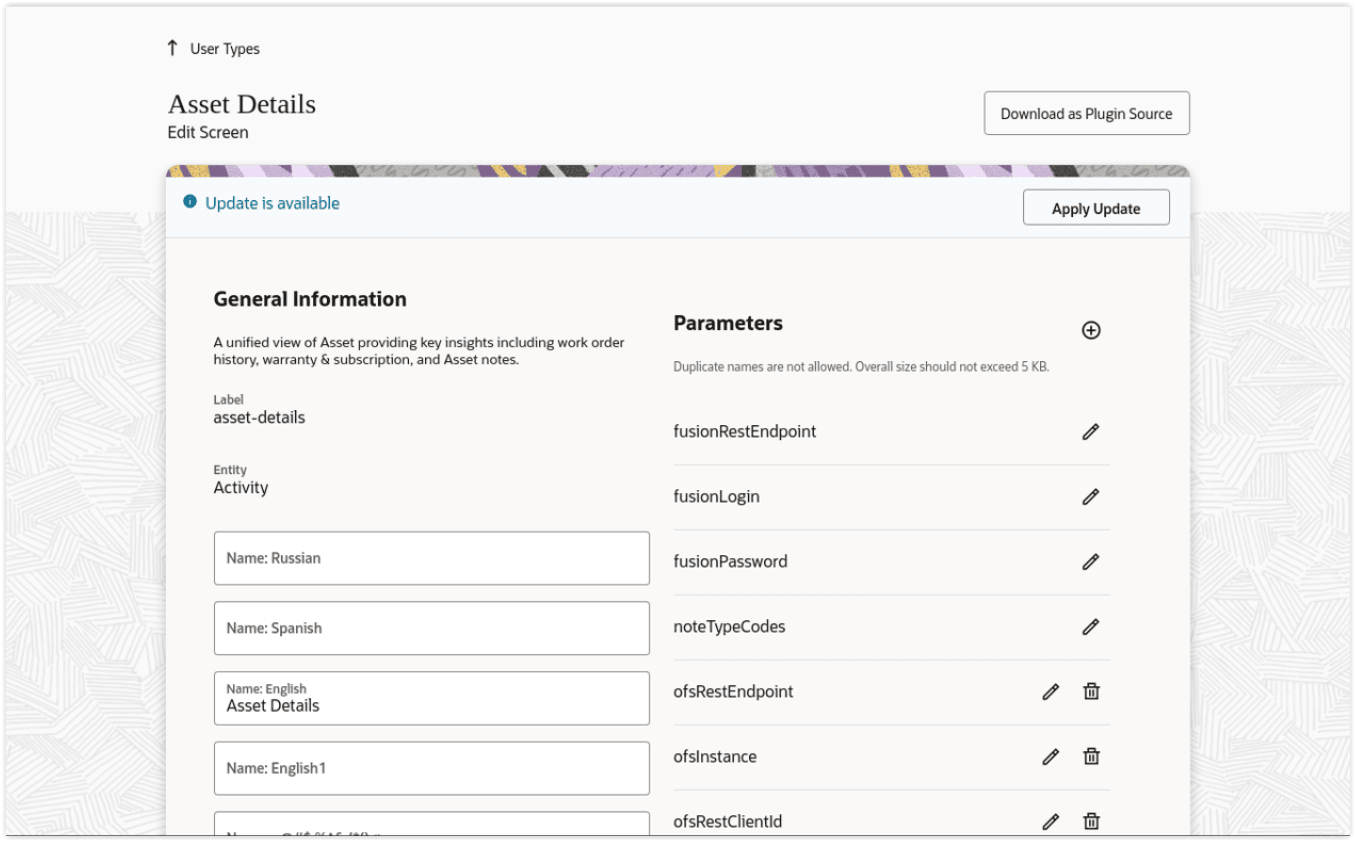Delete the ofsRestClientId parameter
This screenshot has width=1355, height=841.
pos(1092,821)
